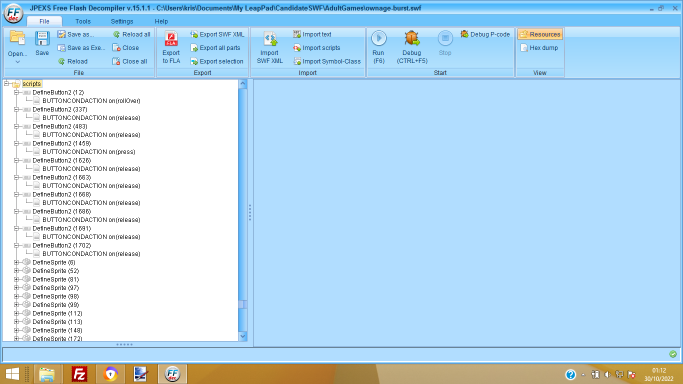Click the Open folder icon
Viewport: 683px width, 384px height.
point(17,38)
